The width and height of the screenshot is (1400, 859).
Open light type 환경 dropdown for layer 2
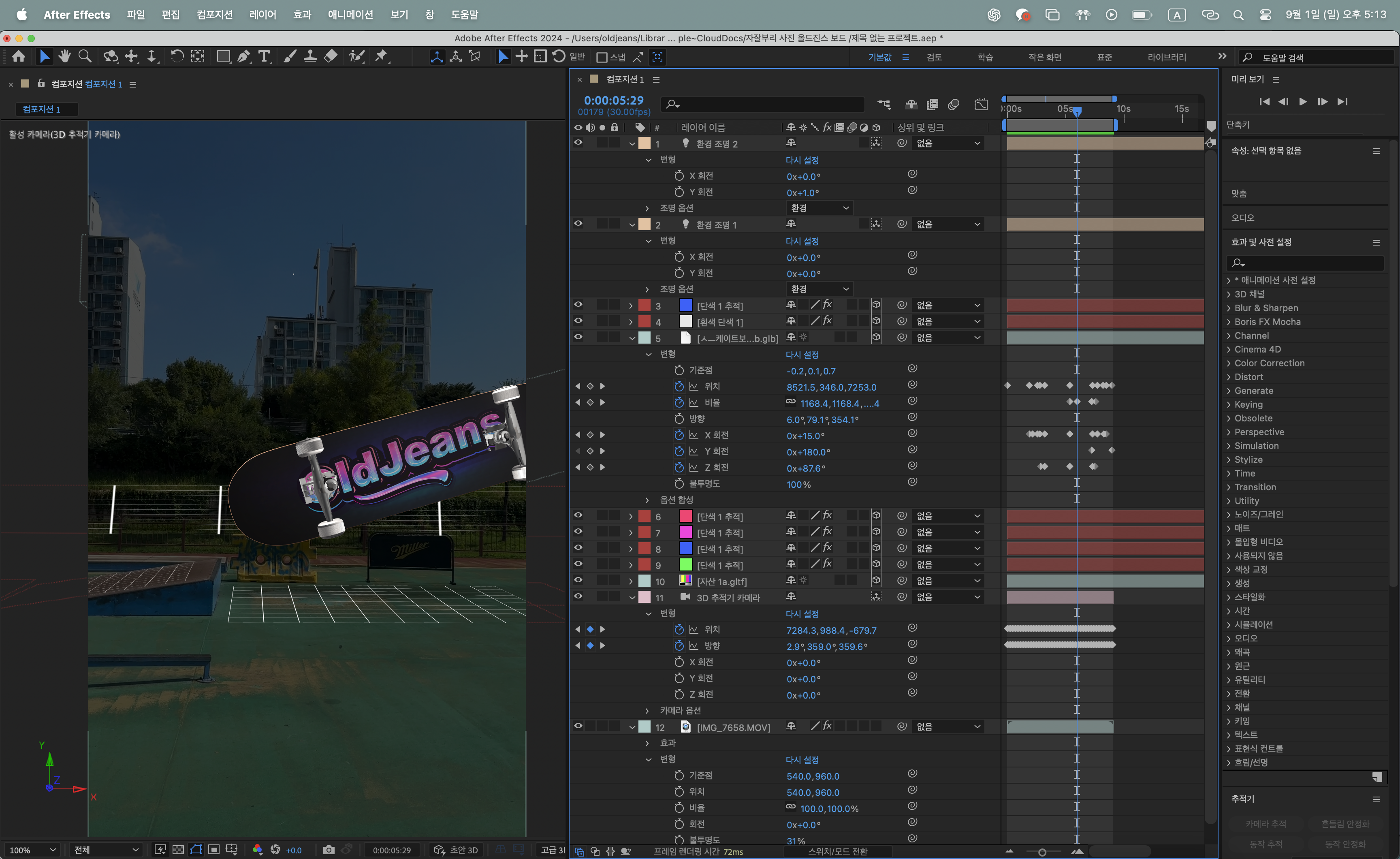tap(820, 289)
